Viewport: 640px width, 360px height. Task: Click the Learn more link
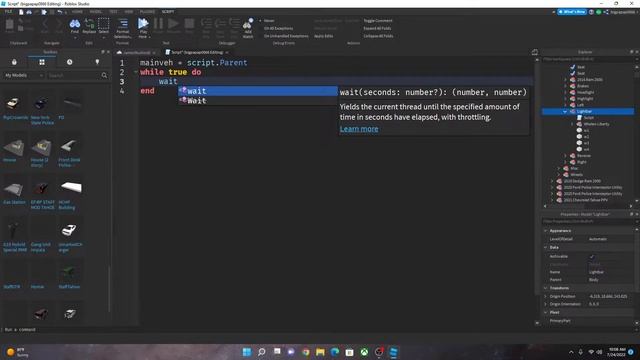click(x=359, y=129)
